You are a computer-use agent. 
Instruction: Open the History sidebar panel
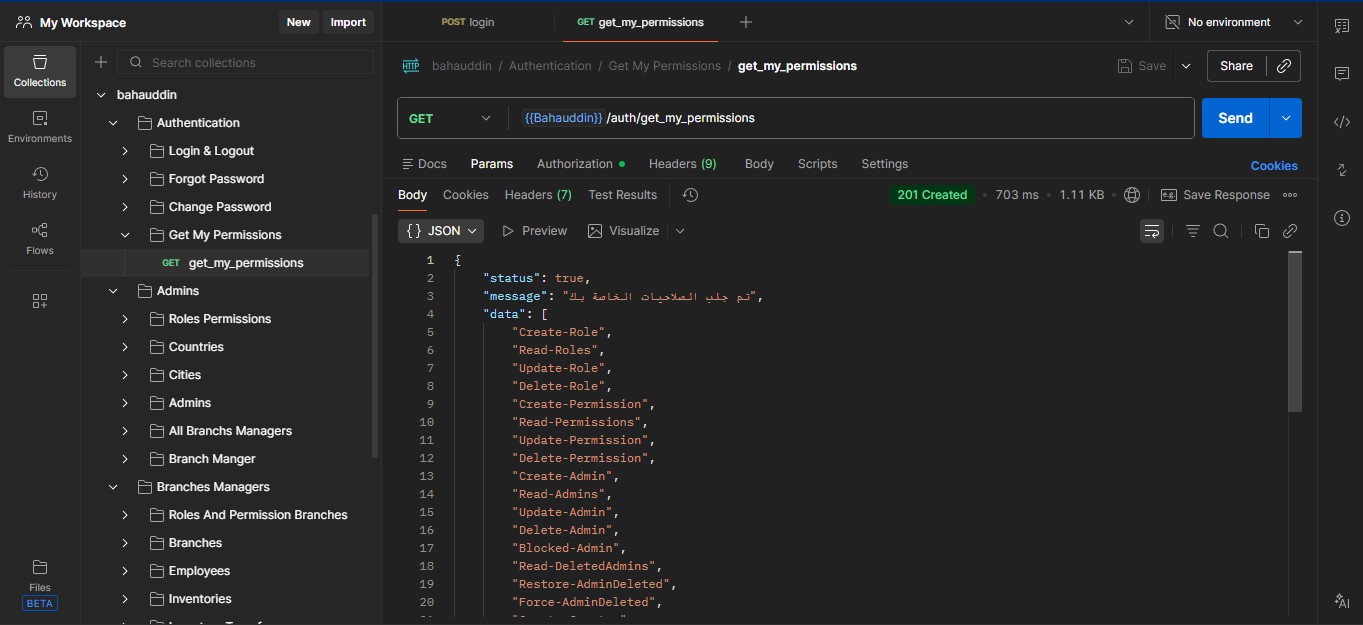40,183
